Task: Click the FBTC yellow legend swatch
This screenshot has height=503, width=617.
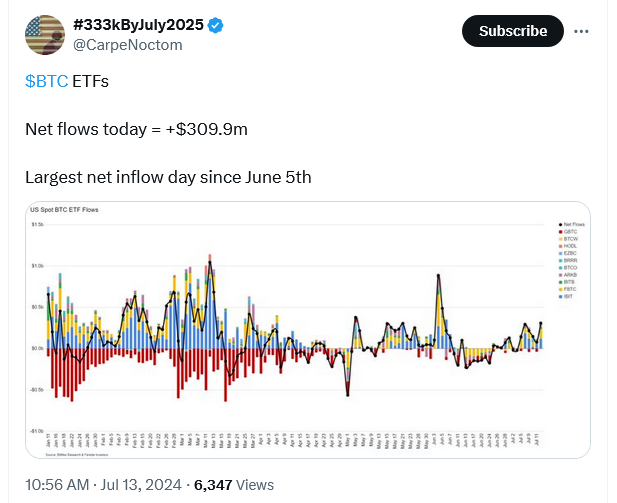Action: [559, 290]
